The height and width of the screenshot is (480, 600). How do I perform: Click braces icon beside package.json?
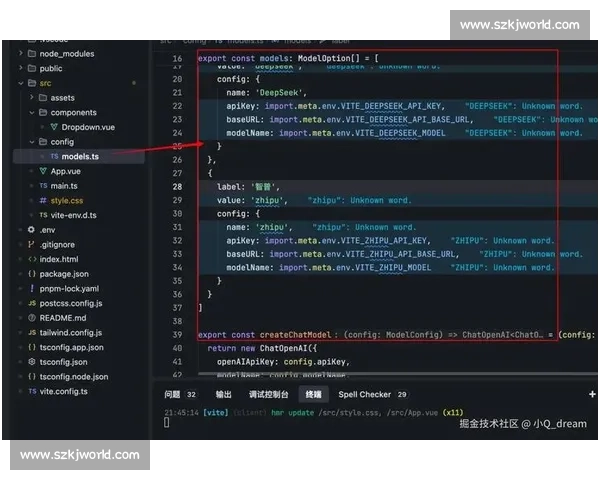[32, 274]
